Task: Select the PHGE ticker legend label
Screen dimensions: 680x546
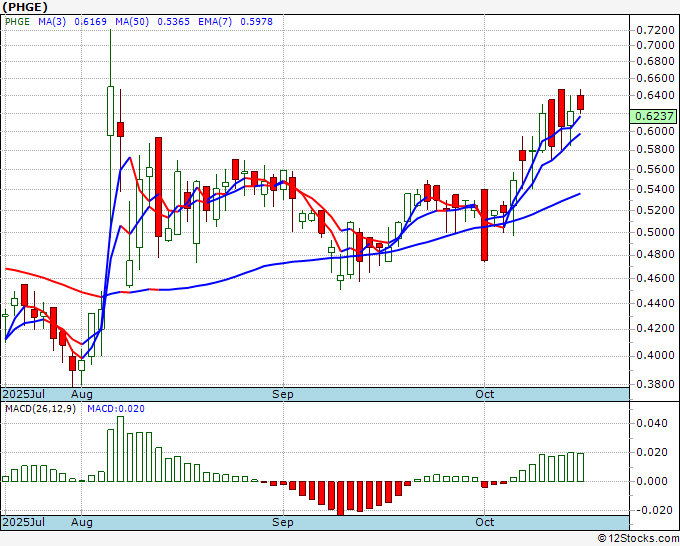Action: pyautogui.click(x=17, y=22)
